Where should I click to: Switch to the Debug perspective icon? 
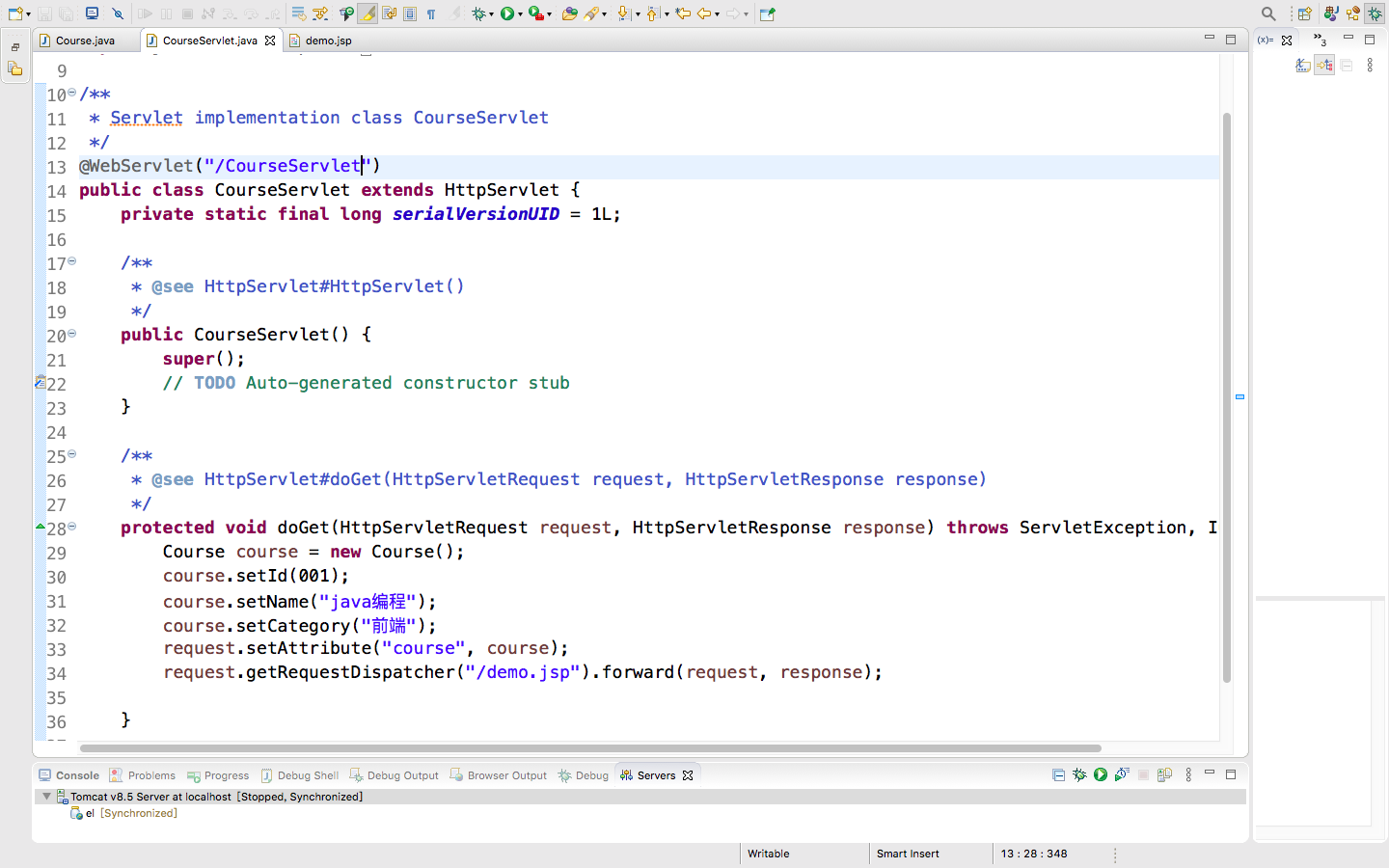click(1375, 14)
